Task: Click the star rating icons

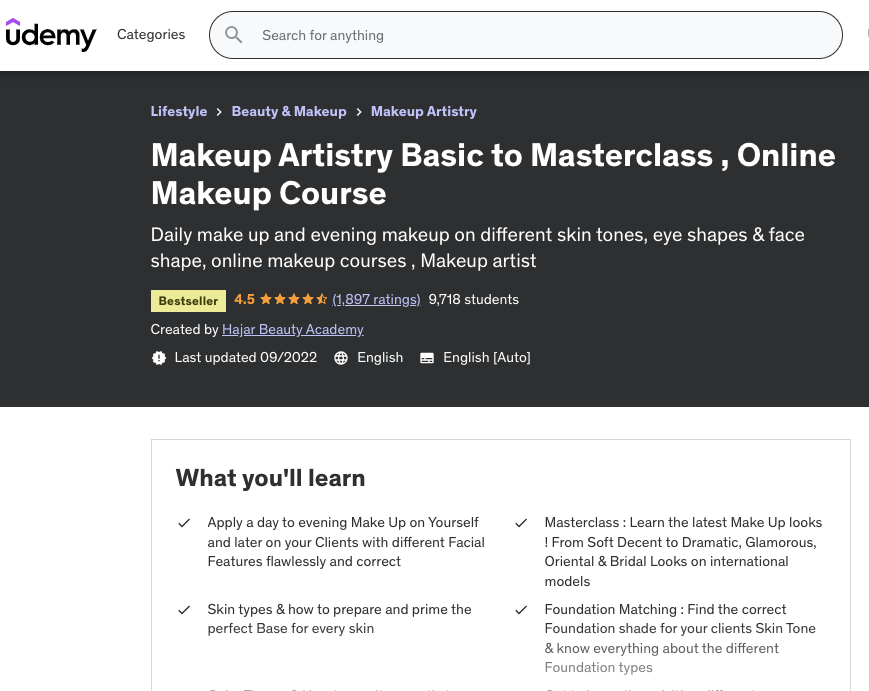Action: [293, 299]
